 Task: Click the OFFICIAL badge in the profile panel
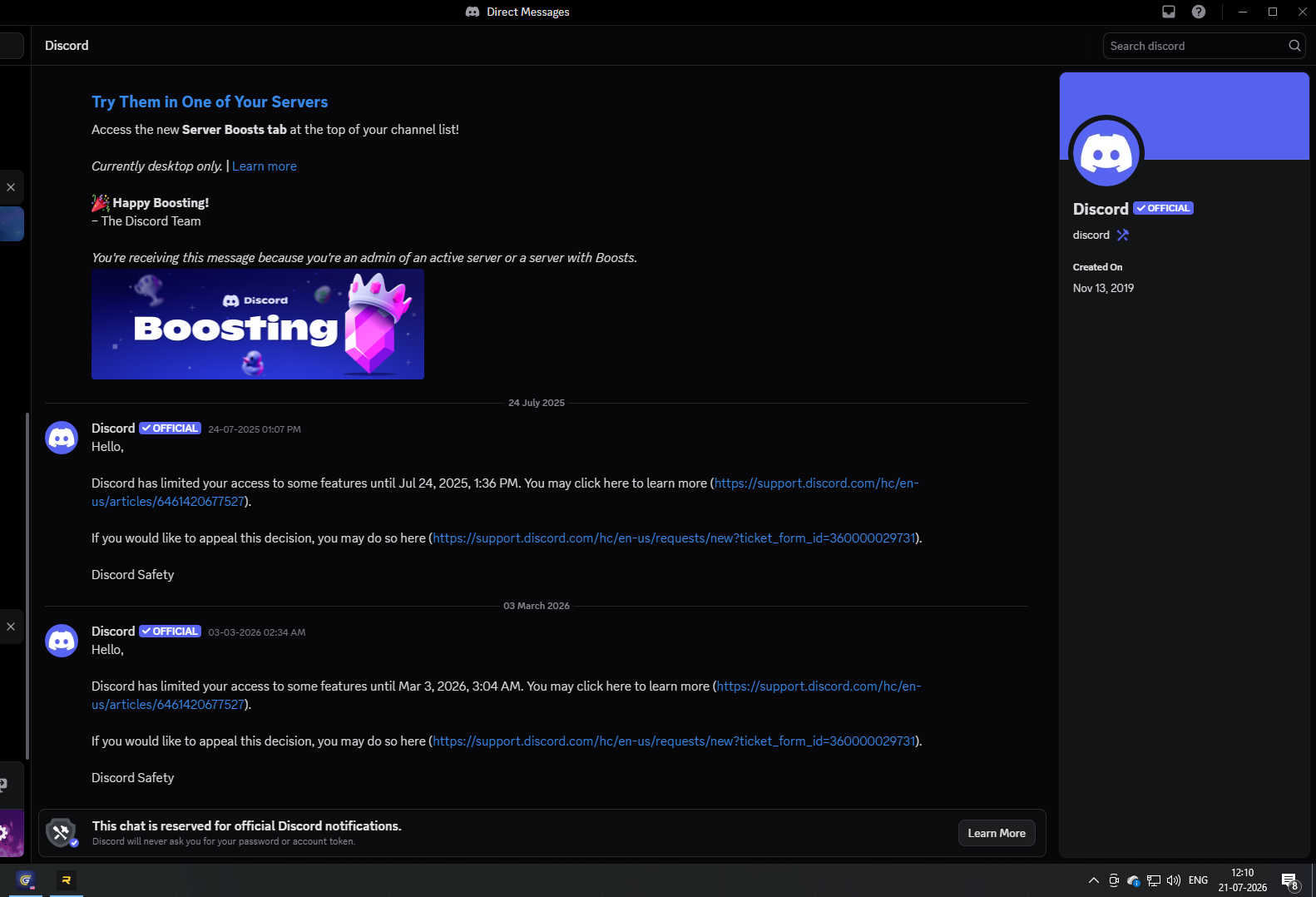point(1164,208)
